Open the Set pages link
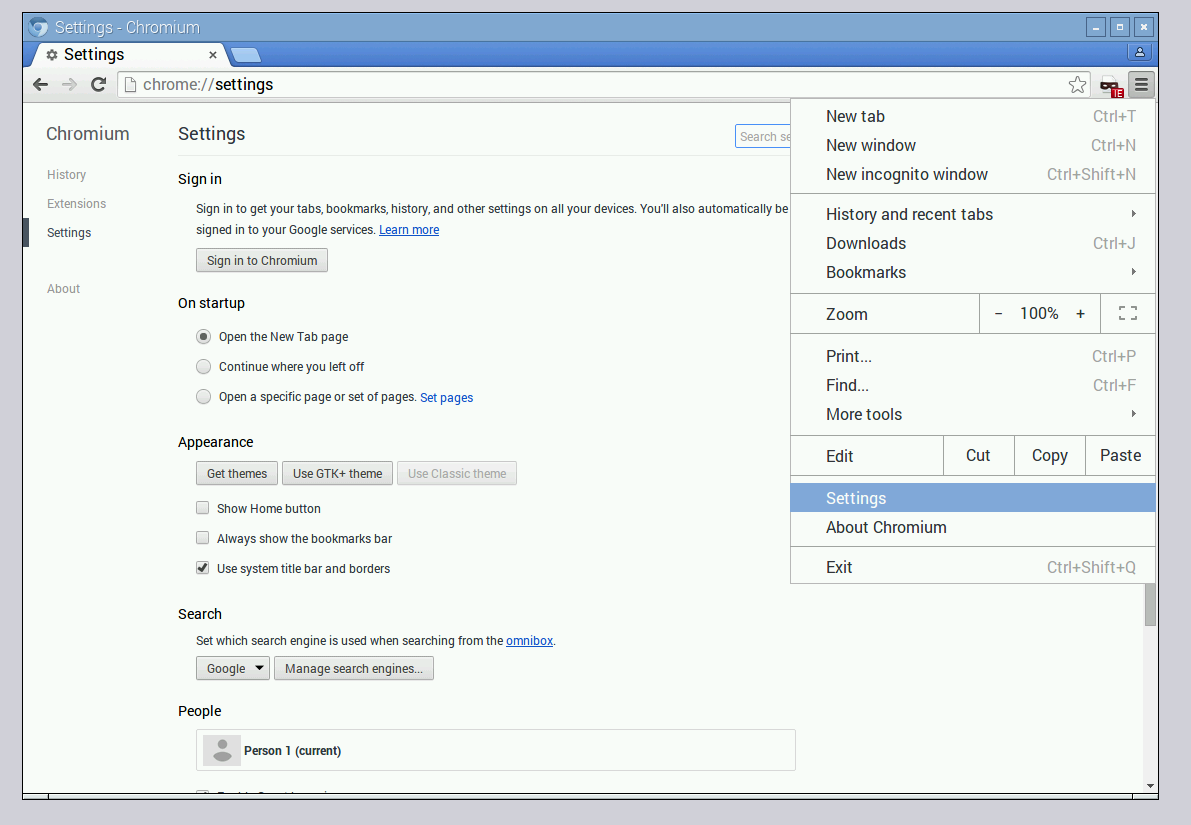The height and width of the screenshot is (825, 1191). [x=446, y=398]
